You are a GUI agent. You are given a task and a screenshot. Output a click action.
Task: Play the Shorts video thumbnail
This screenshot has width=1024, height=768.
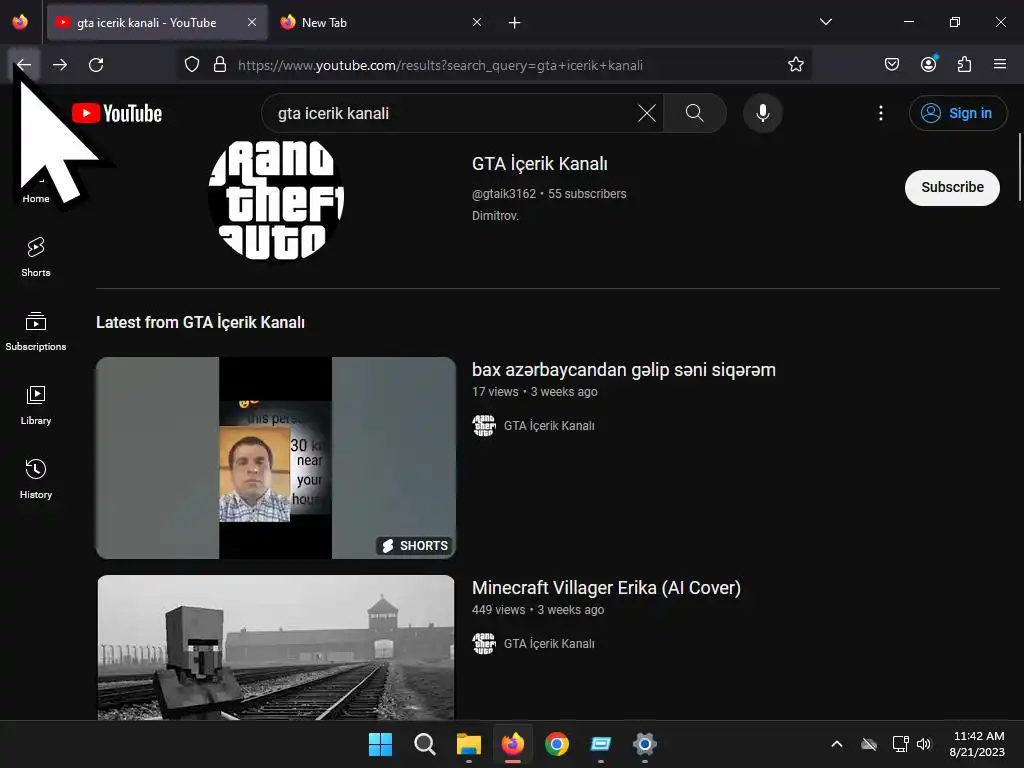click(x=276, y=458)
